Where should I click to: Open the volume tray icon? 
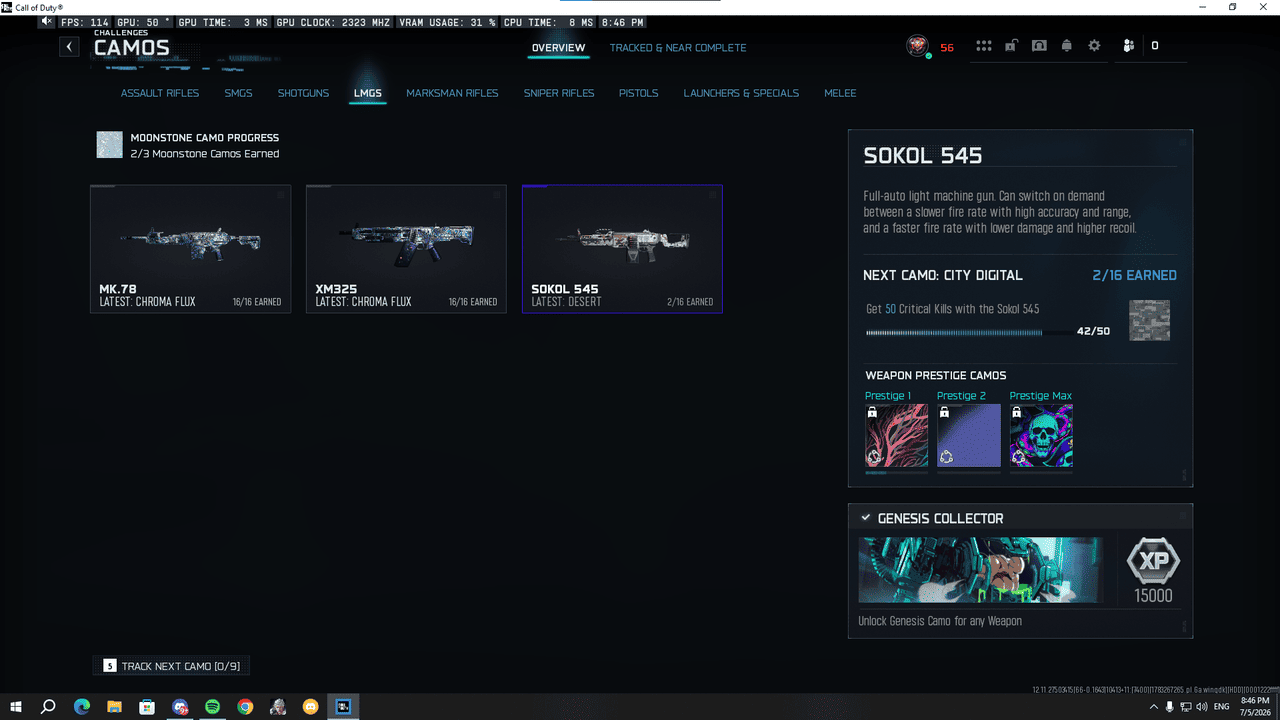(1201, 707)
